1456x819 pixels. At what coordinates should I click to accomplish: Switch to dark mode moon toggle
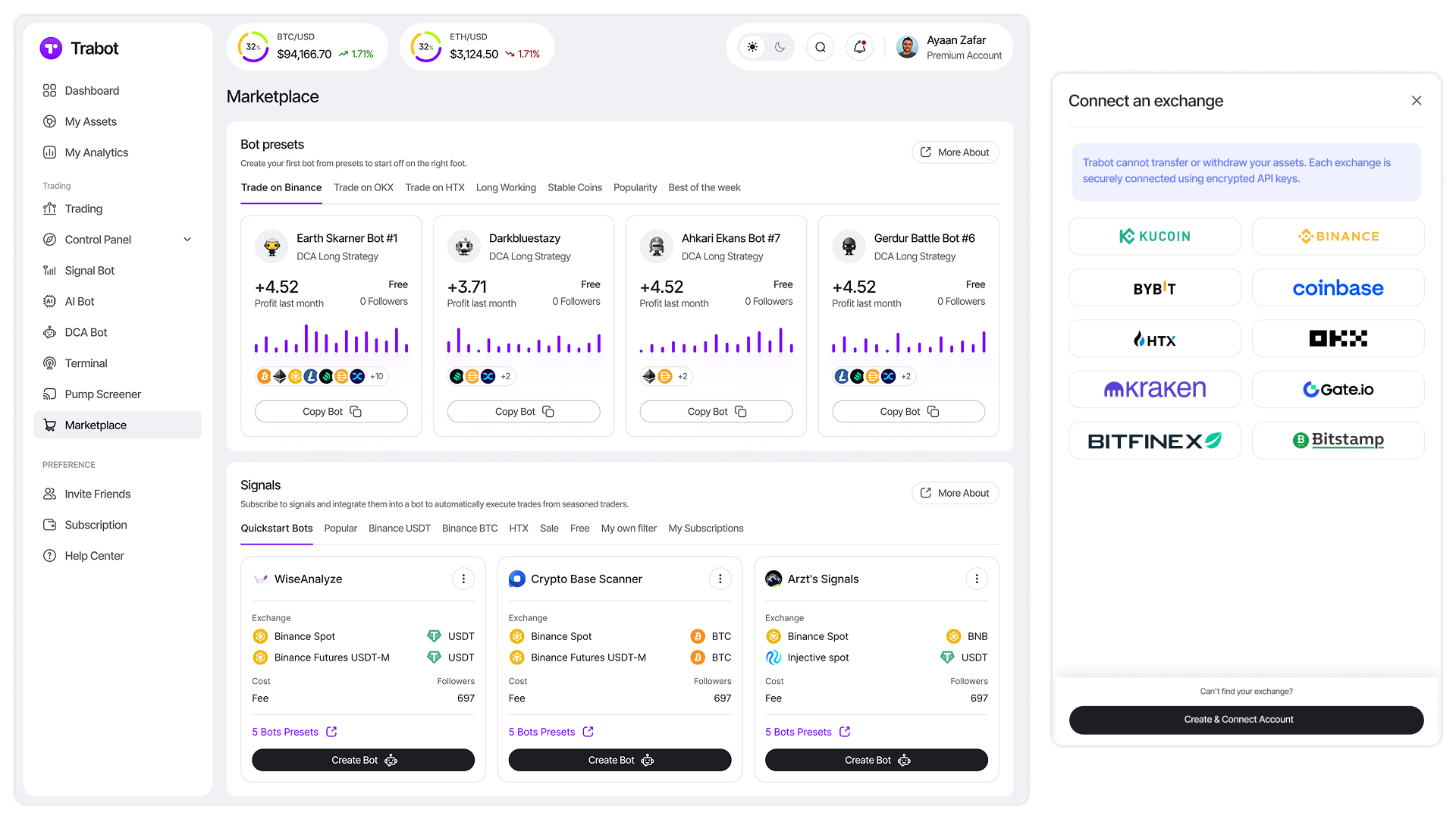point(780,47)
